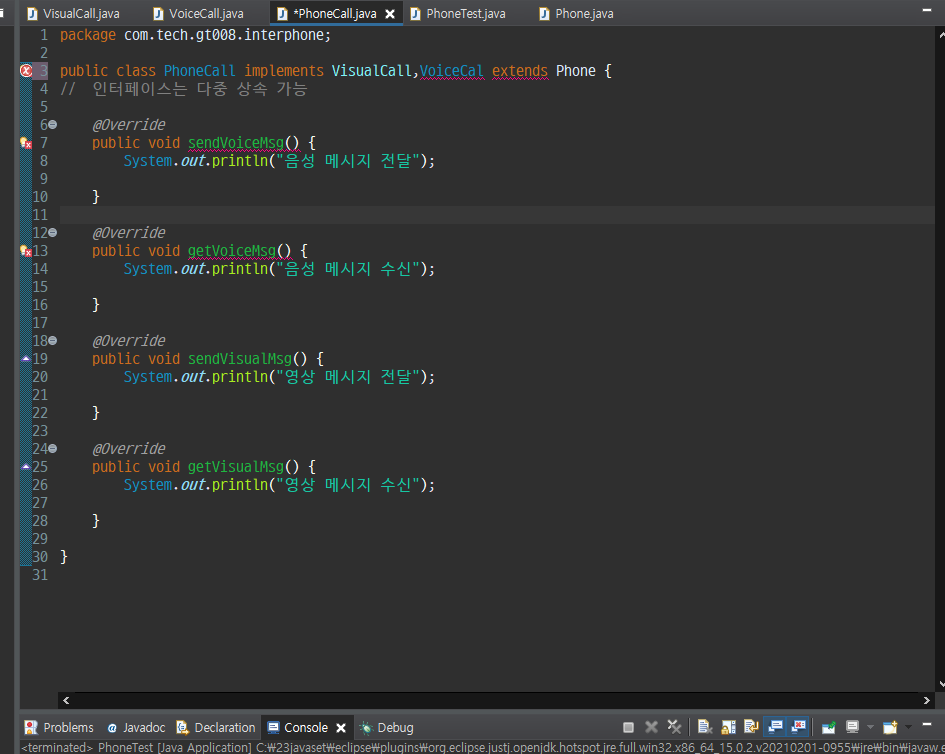Open the VisualCall.java editor tab
945x754 pixels.
(74, 13)
